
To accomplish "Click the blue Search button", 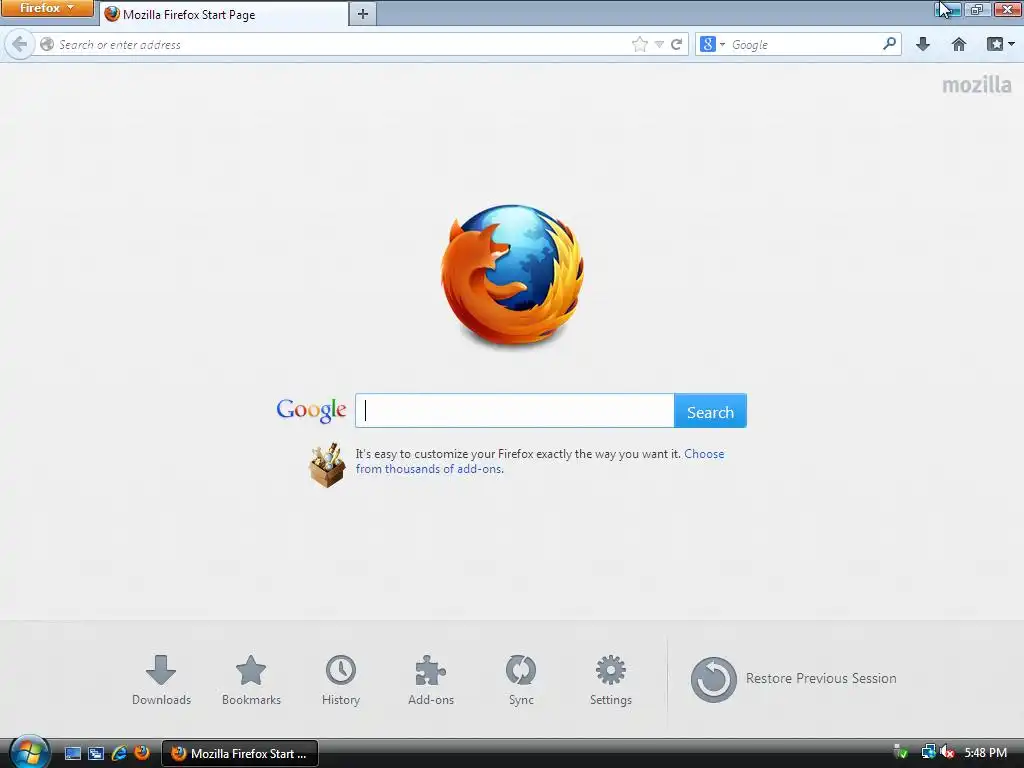I will pyautogui.click(x=711, y=411).
